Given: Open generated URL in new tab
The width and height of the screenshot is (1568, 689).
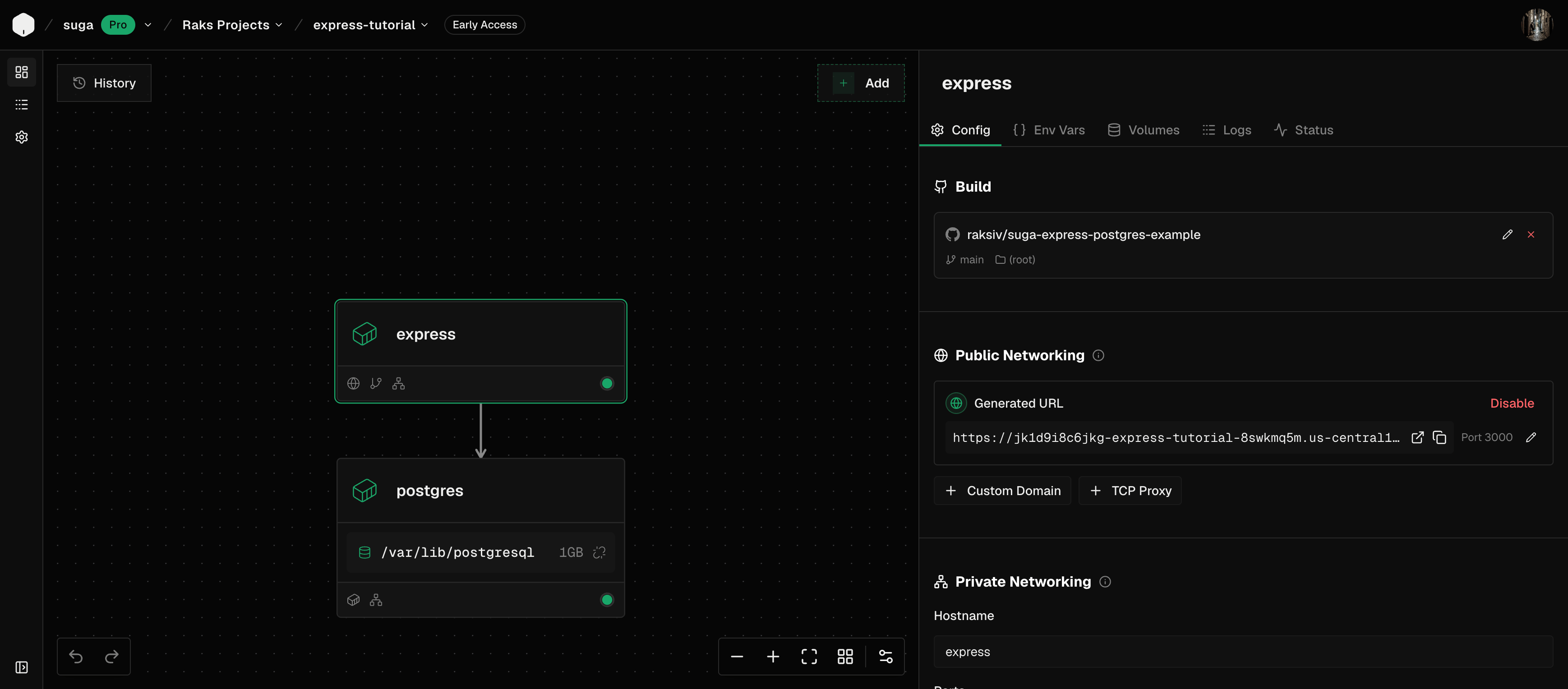Looking at the screenshot, I should [1417, 437].
